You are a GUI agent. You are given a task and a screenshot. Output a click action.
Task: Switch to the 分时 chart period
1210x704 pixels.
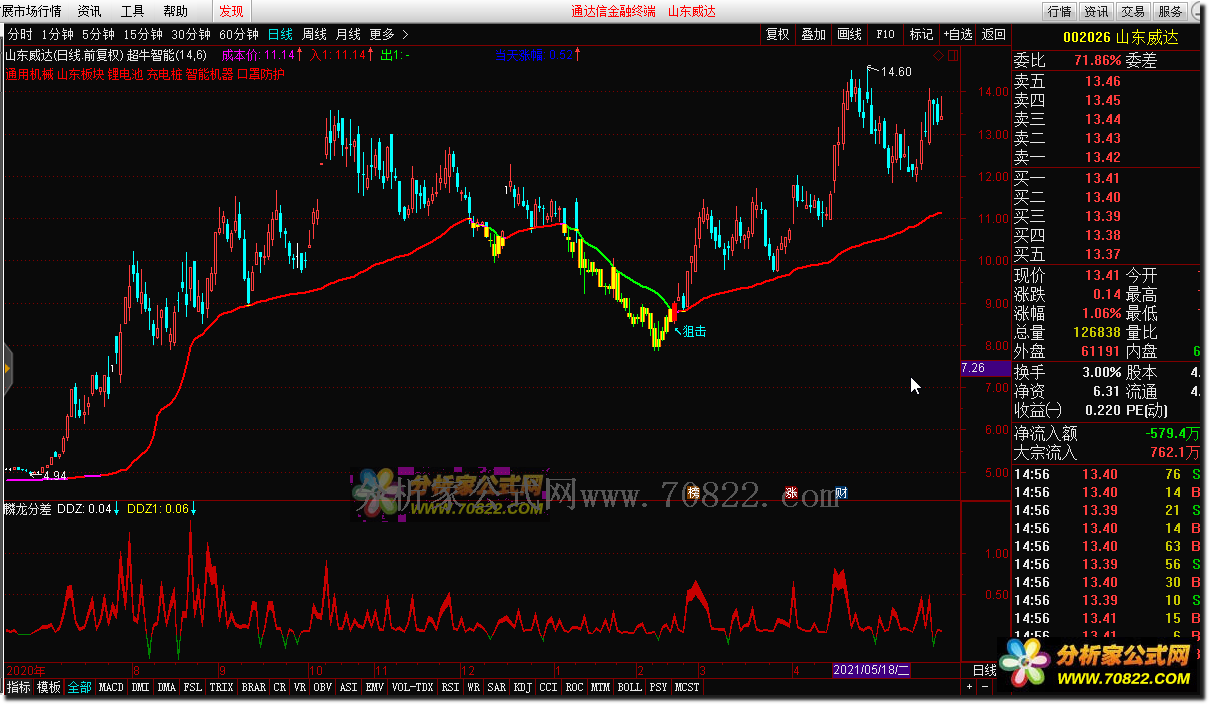[x=20, y=34]
